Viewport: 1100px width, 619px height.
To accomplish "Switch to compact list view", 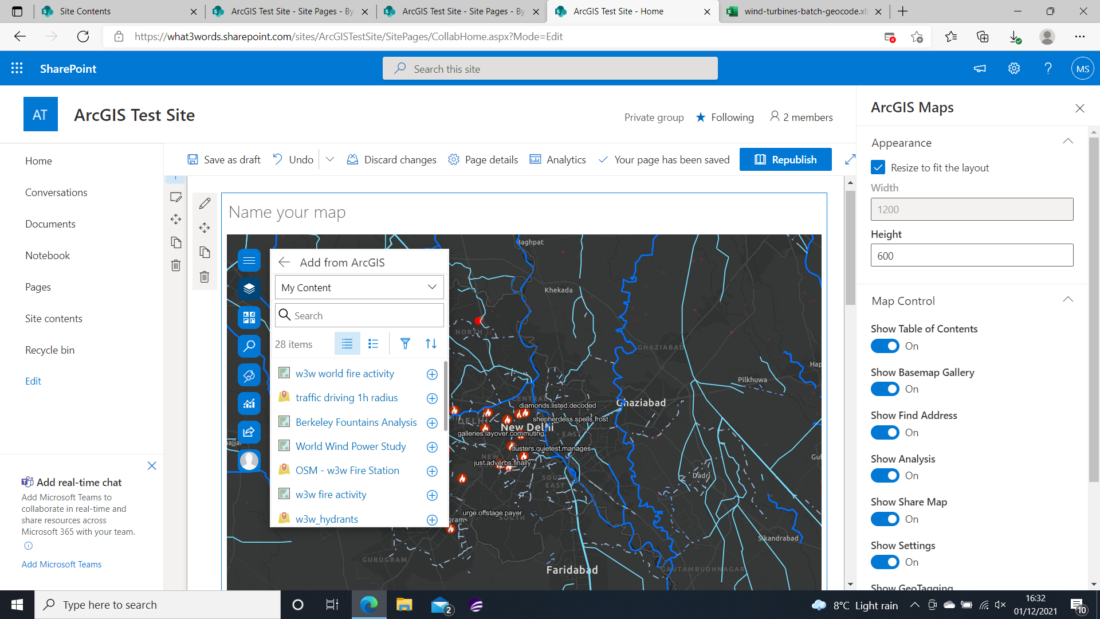I will click(347, 344).
